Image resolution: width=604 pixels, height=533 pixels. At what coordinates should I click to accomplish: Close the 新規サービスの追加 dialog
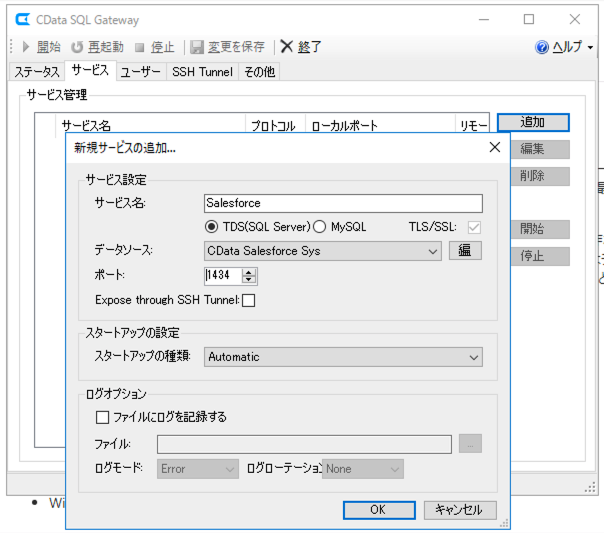[495, 147]
